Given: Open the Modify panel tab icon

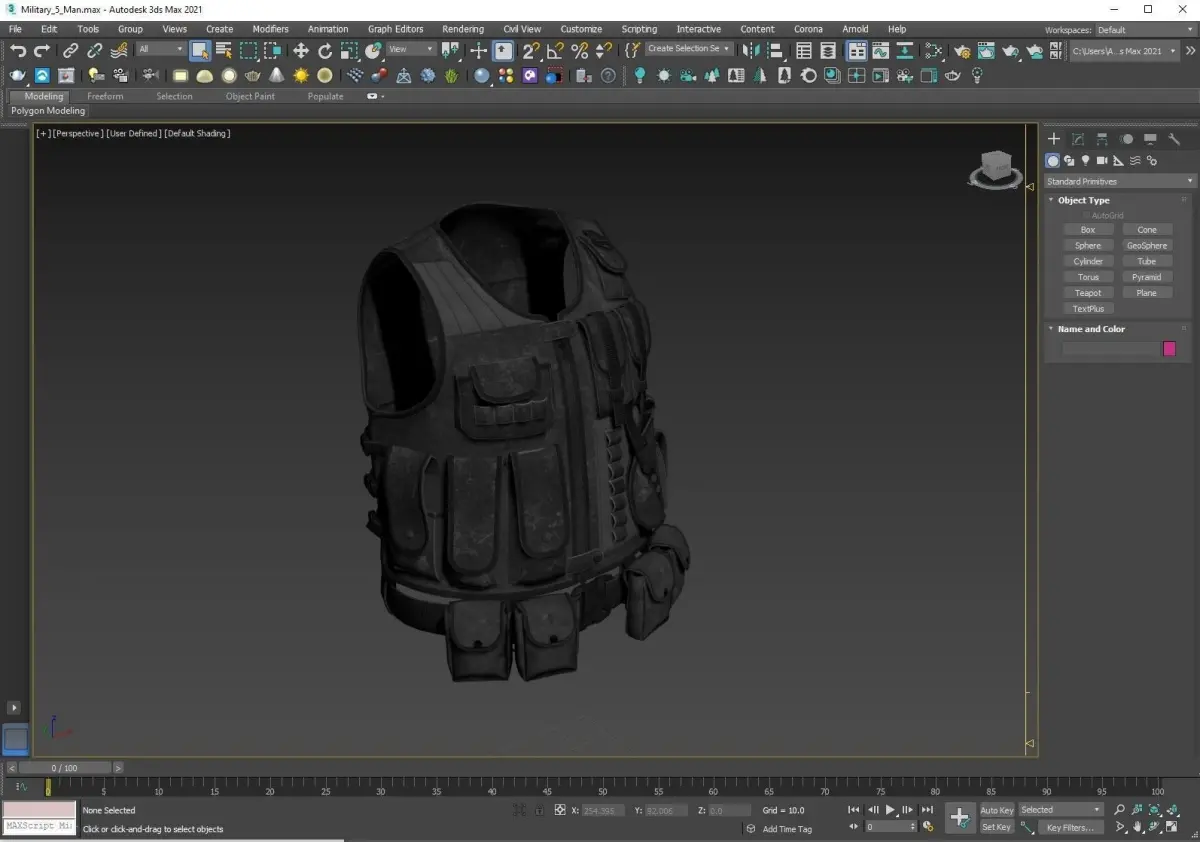Looking at the screenshot, I should pyautogui.click(x=1078, y=139).
